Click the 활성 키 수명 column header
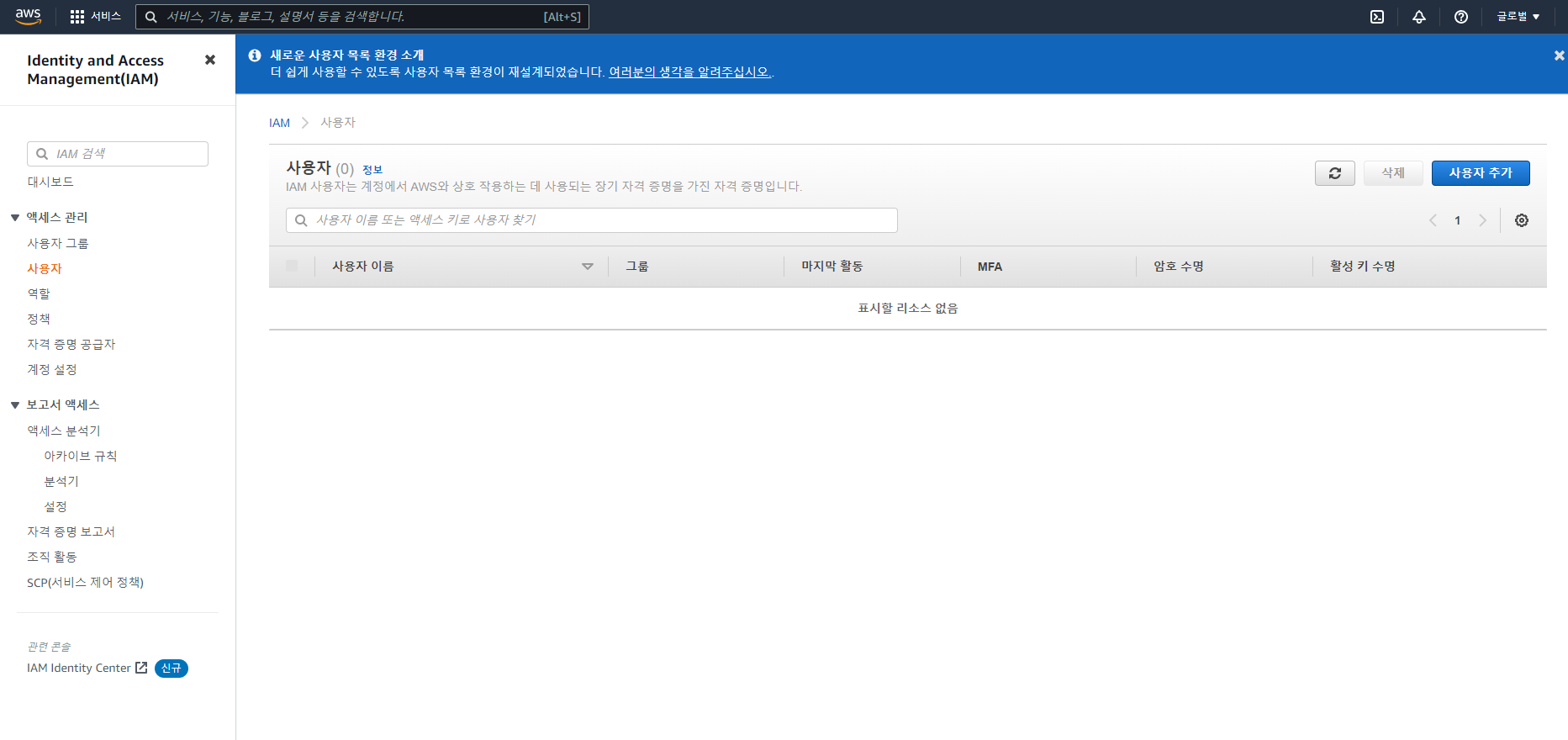1568x740 pixels. pyautogui.click(x=1363, y=267)
